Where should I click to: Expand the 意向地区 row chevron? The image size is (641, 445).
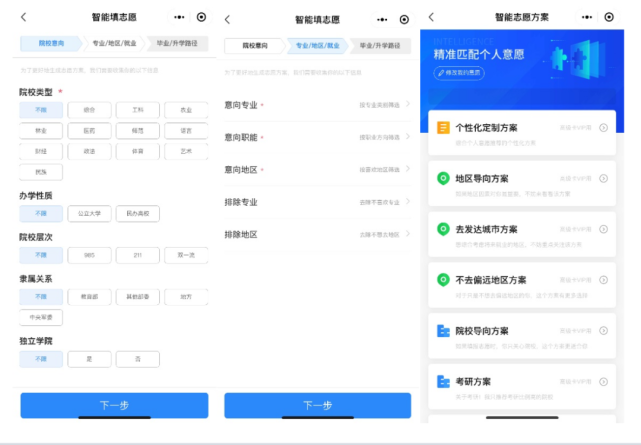tap(408, 169)
